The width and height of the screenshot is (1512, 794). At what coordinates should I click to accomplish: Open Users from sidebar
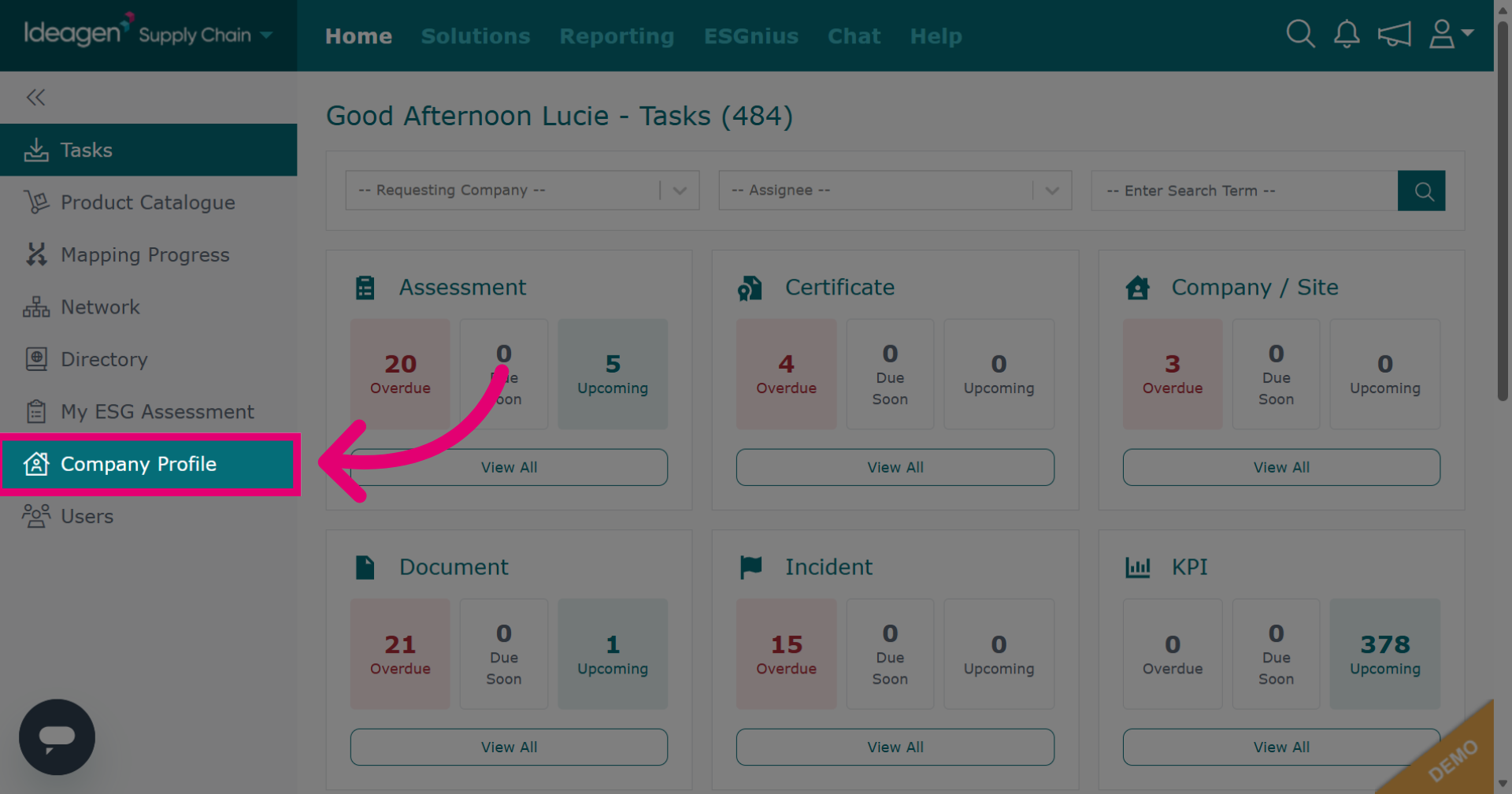(x=149, y=516)
